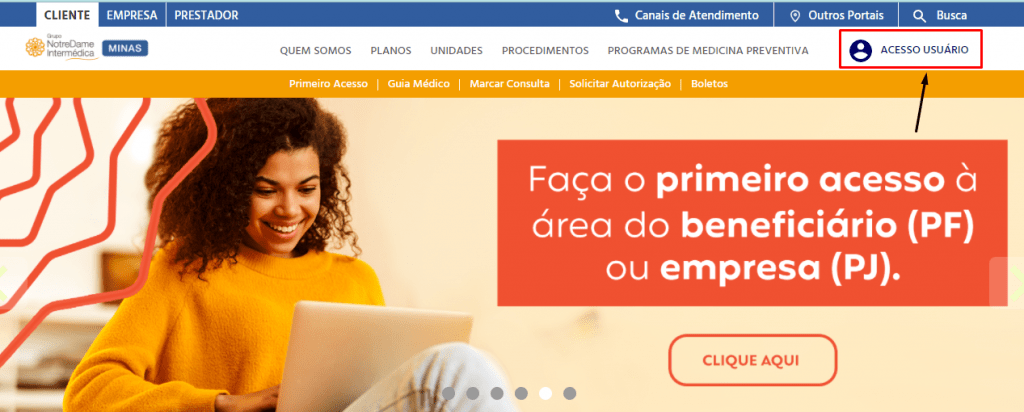1024x412 pixels.
Task: Go to the Boletos link
Action: 709,84
